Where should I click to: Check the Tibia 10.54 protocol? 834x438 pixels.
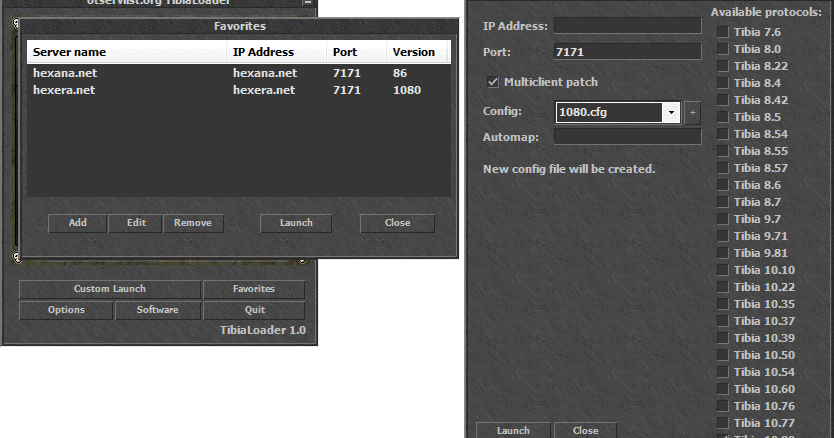click(x=722, y=372)
